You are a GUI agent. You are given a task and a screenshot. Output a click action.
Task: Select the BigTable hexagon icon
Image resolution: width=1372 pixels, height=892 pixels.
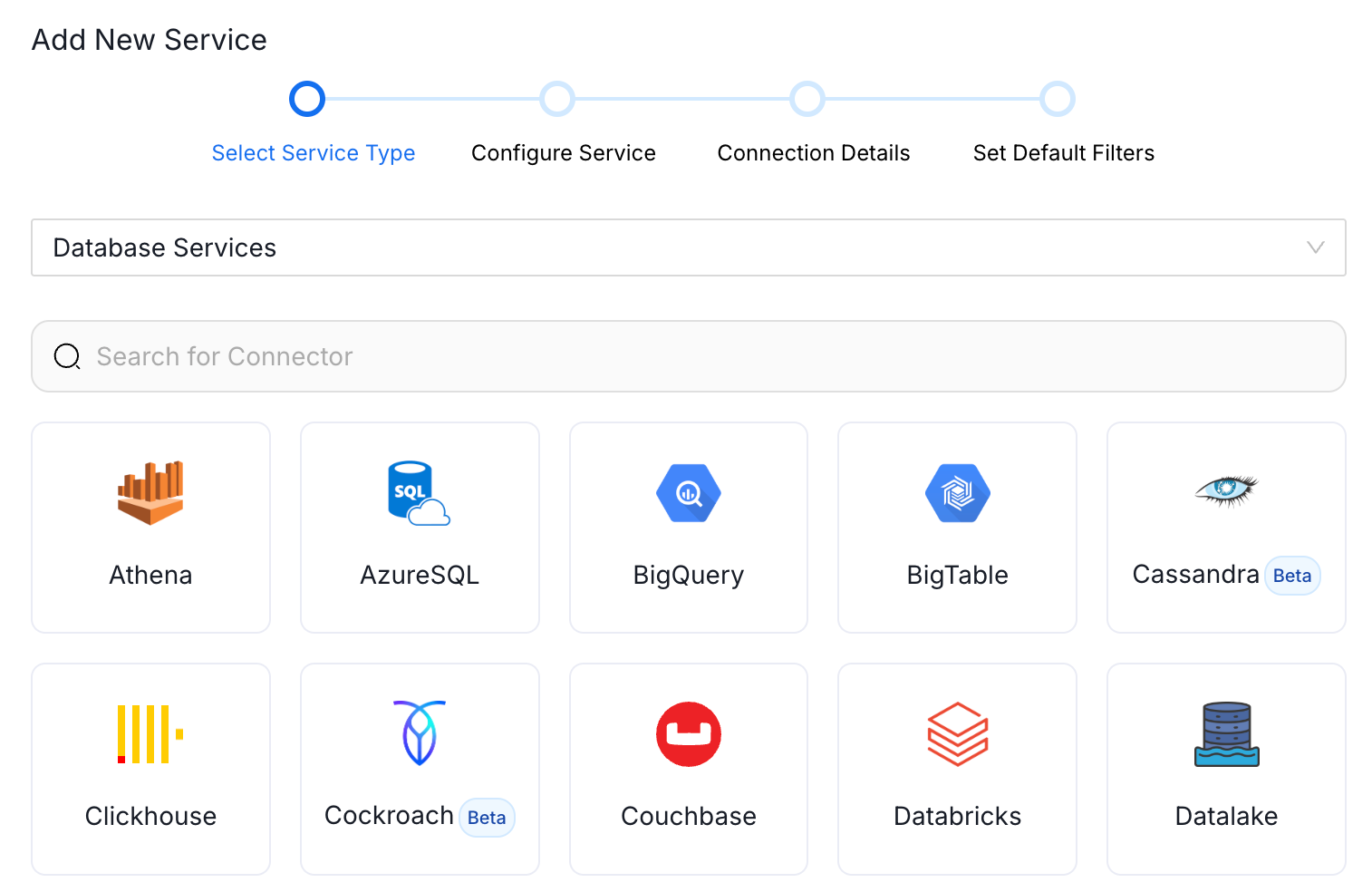958,493
